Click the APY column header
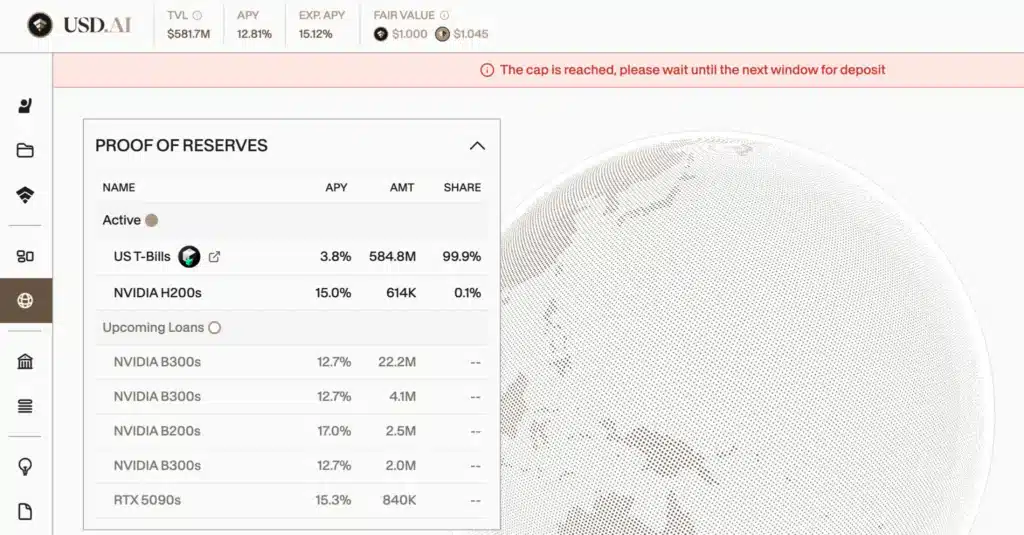 click(x=336, y=187)
